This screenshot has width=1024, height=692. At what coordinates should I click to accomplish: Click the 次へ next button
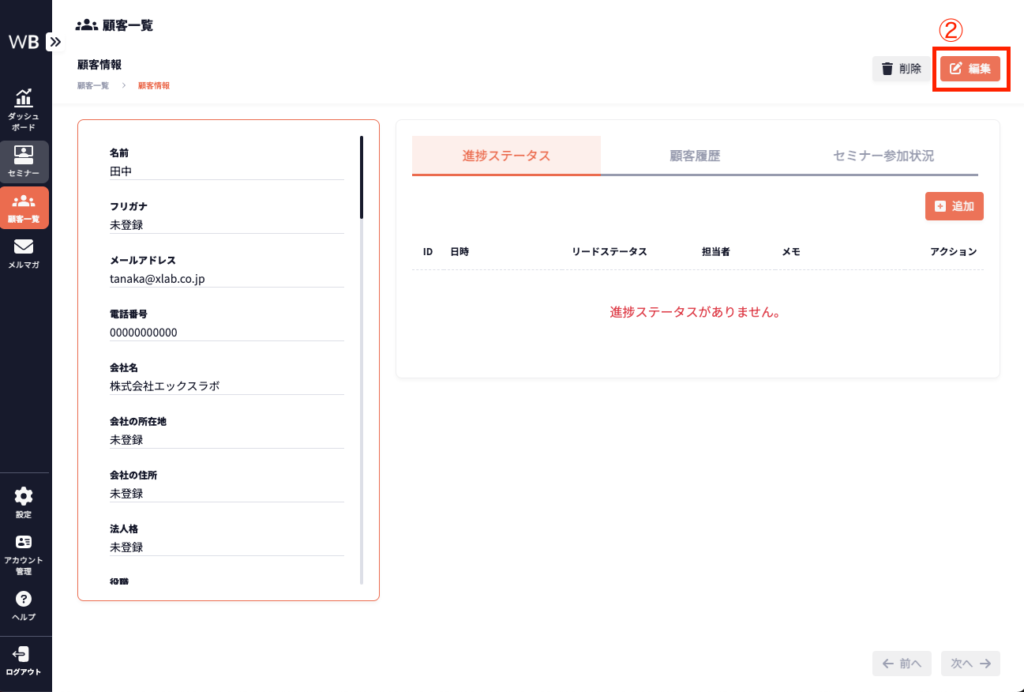pos(970,663)
